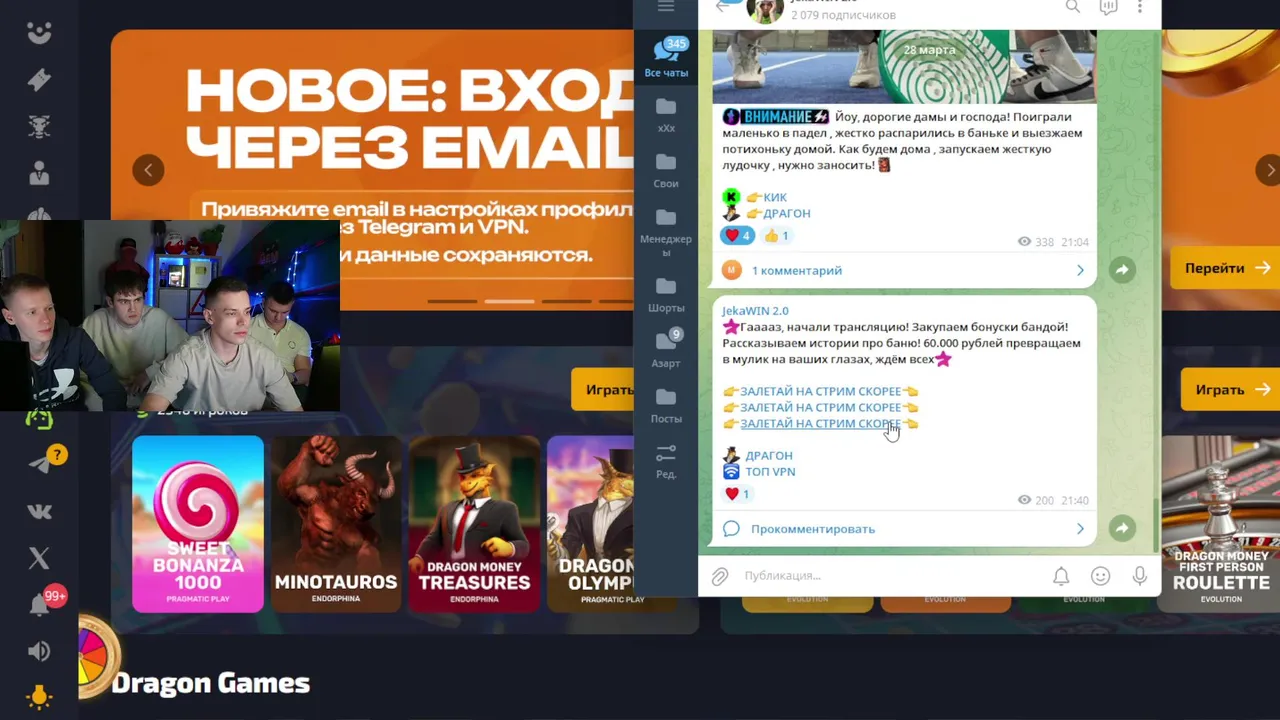The width and height of the screenshot is (1280, 720).
Task: Select the Менеджеры chat folder
Action: 666,232
